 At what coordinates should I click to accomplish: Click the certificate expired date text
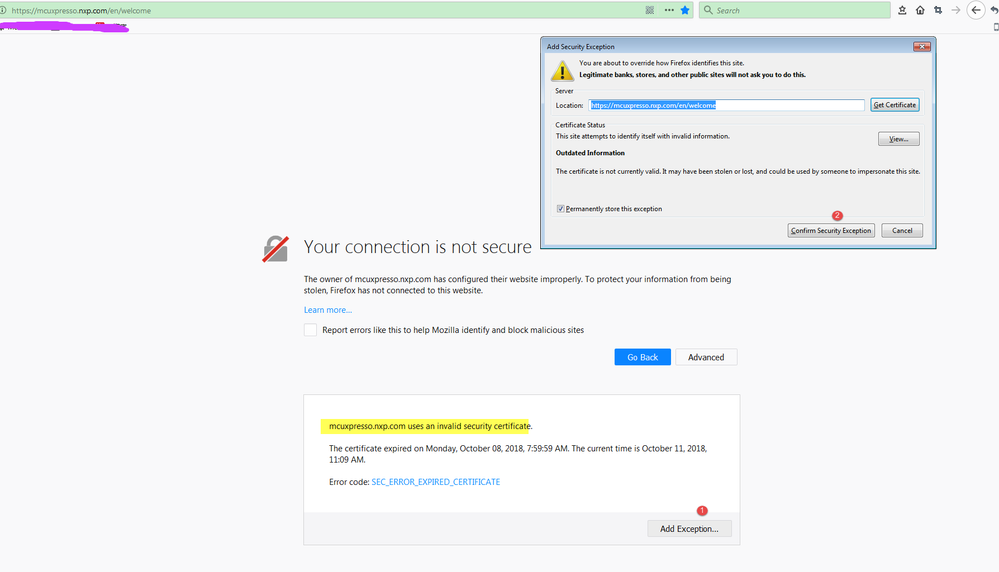click(x=517, y=454)
